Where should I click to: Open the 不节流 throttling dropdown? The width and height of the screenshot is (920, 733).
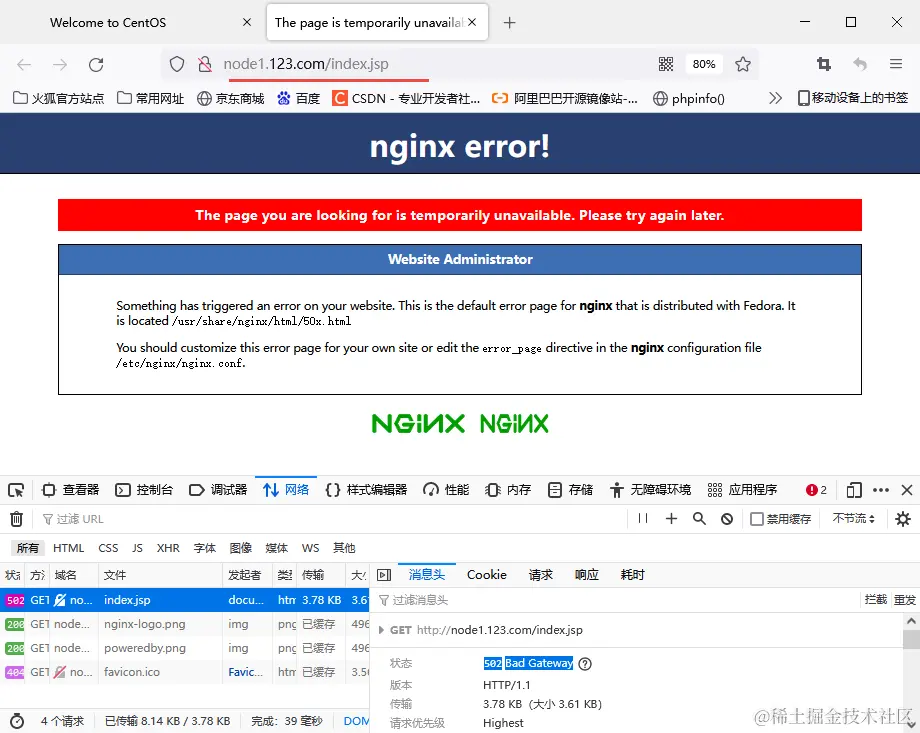point(853,518)
